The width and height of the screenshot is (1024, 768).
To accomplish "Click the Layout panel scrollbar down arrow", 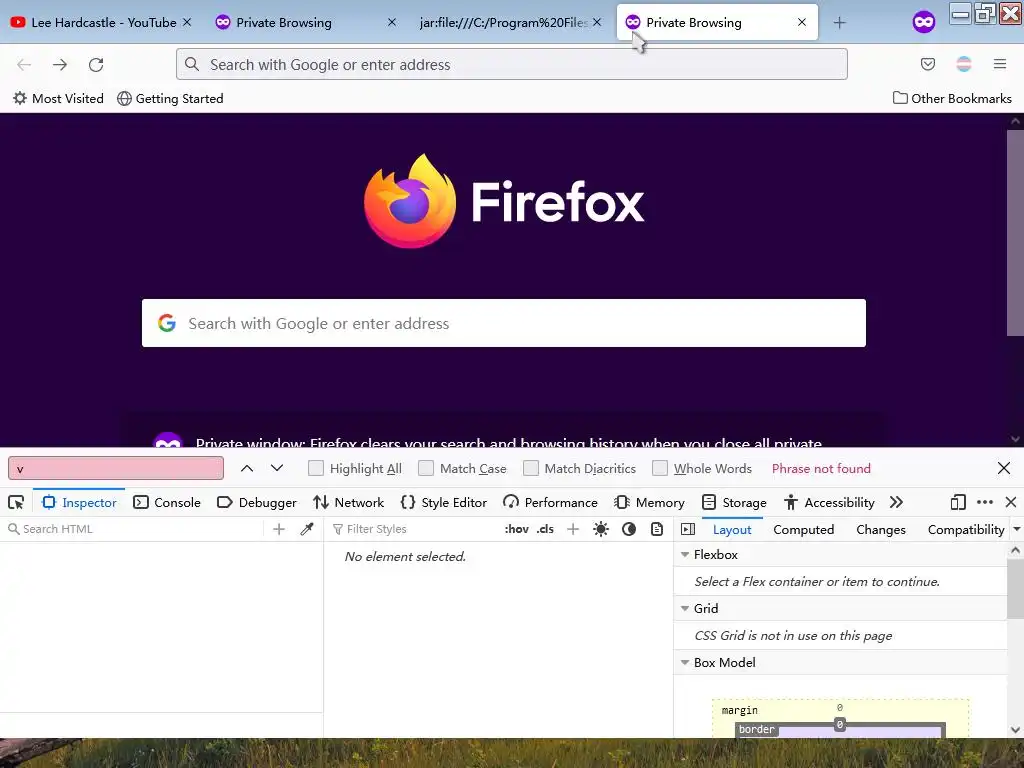I will pos(1016,729).
